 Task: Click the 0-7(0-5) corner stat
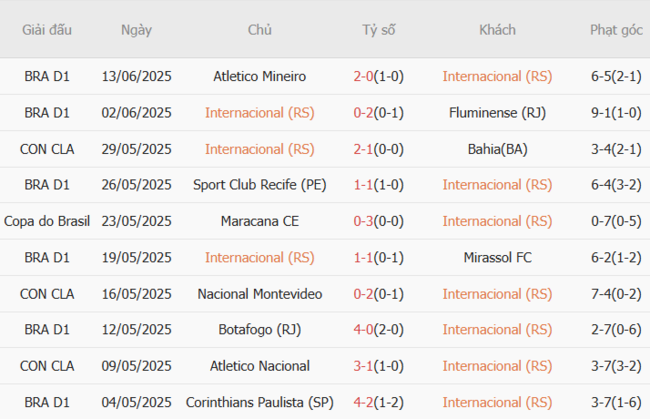[616, 221]
